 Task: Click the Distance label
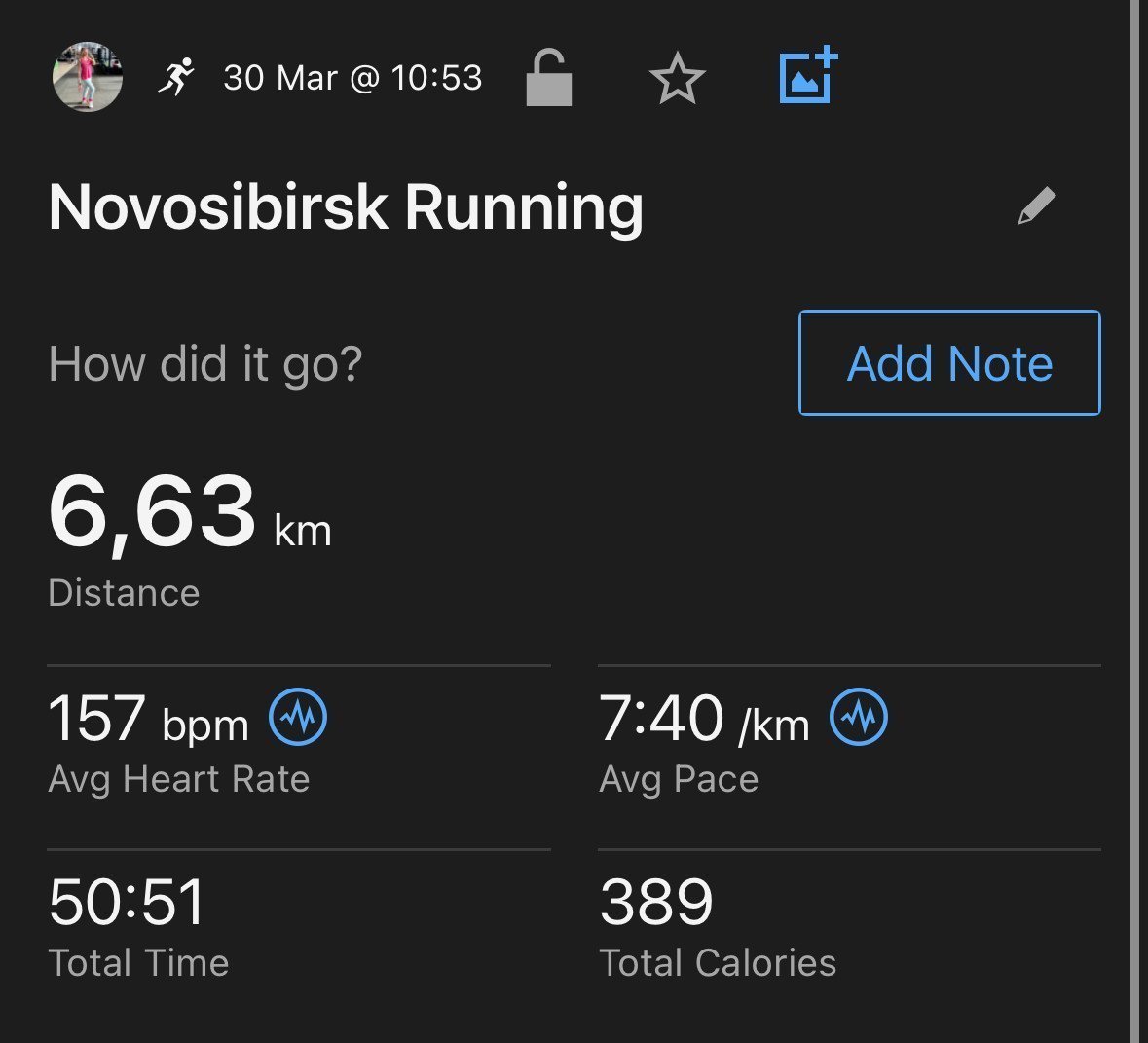(124, 592)
